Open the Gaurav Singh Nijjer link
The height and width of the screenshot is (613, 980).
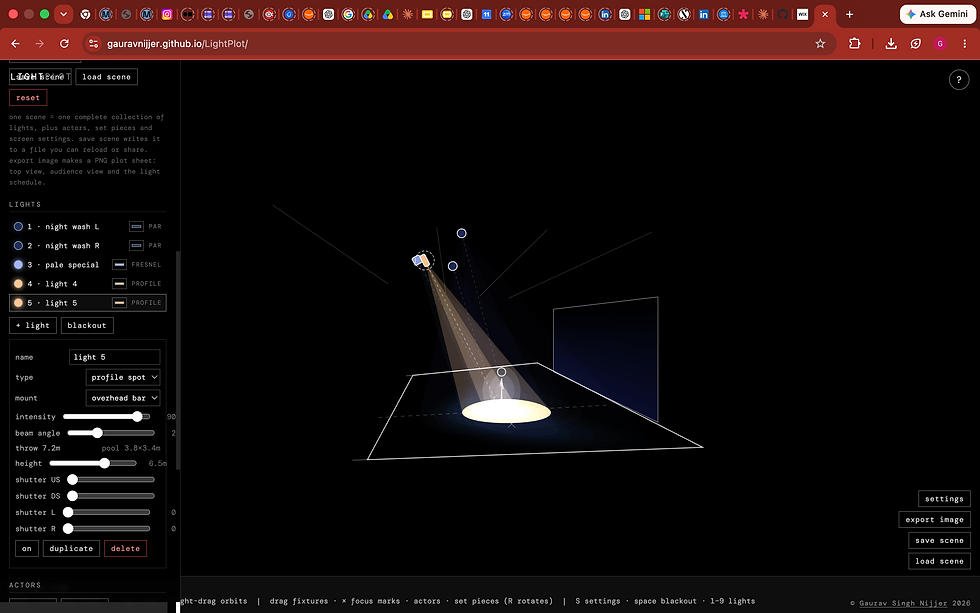tap(903, 603)
